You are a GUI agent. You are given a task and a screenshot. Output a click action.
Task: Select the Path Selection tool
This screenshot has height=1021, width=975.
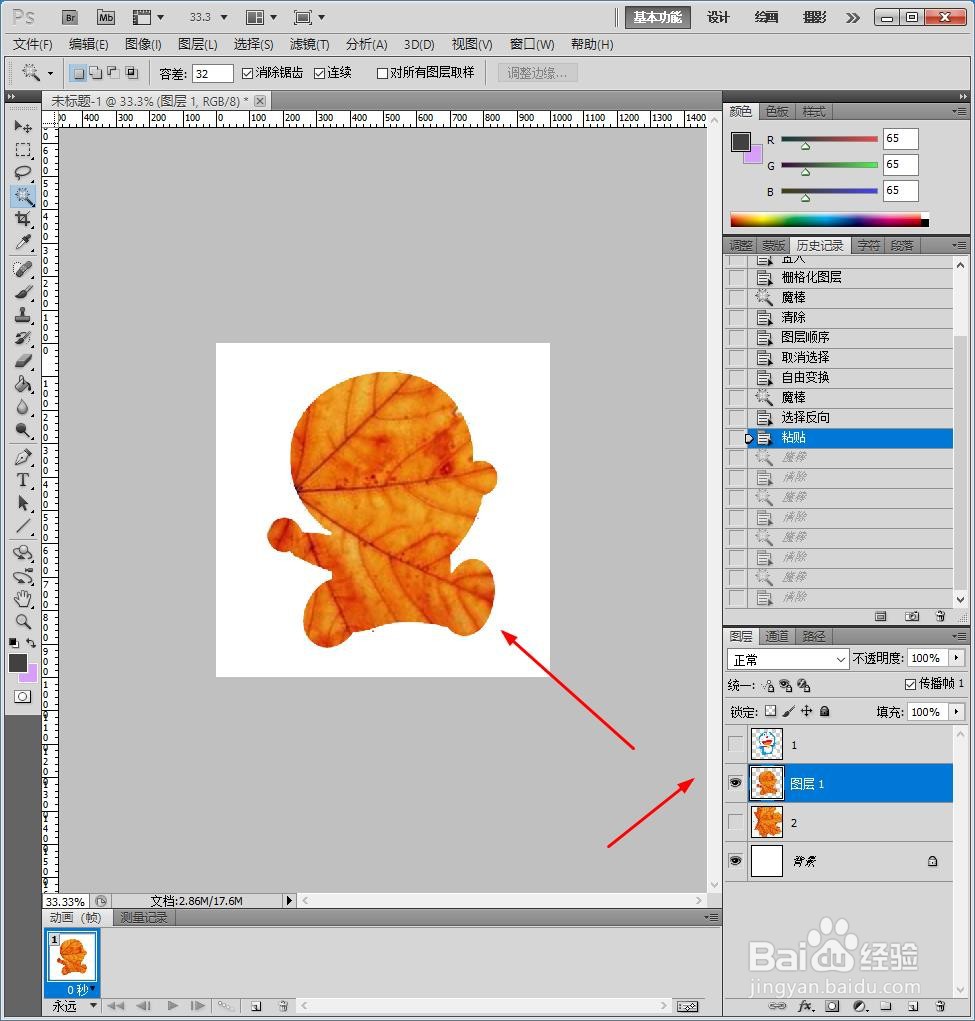click(23, 503)
